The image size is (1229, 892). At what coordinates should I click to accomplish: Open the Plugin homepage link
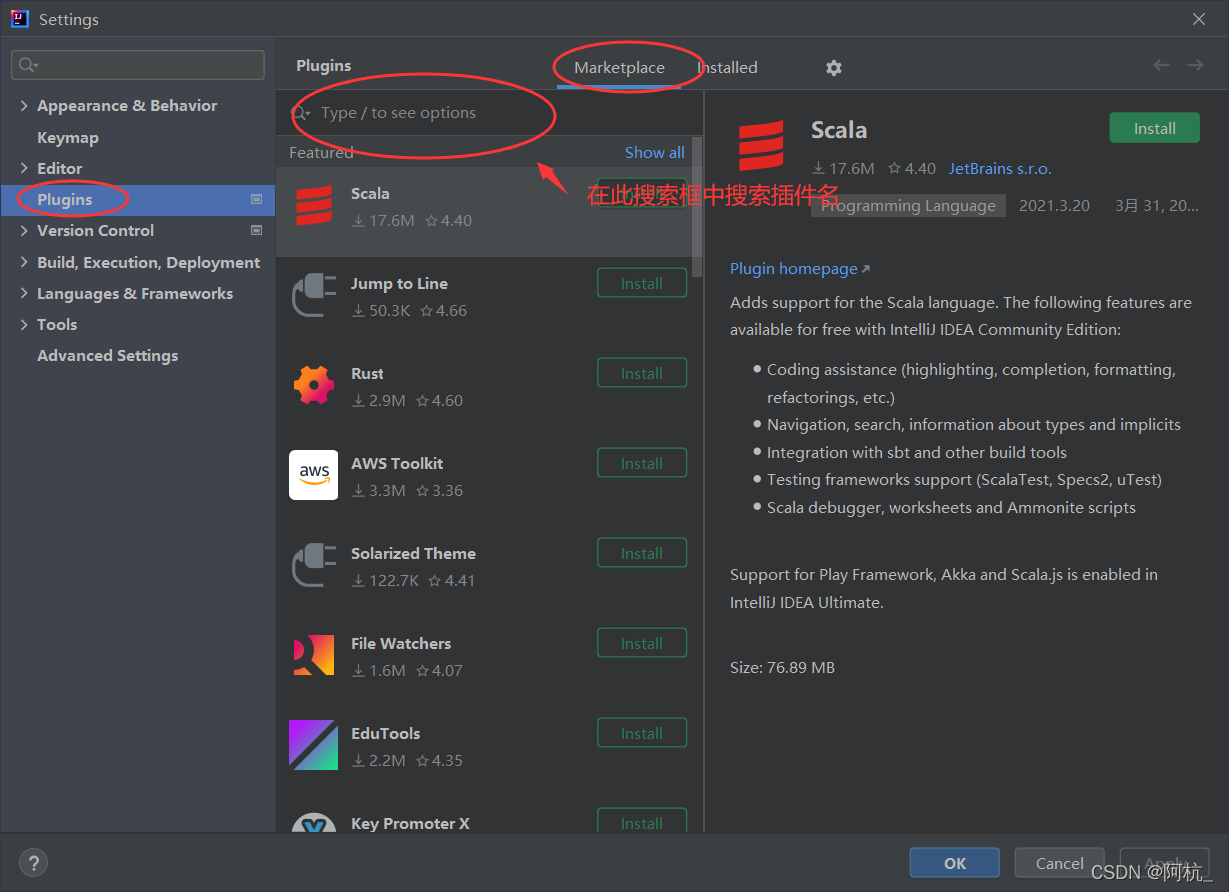pyautogui.click(x=800, y=269)
